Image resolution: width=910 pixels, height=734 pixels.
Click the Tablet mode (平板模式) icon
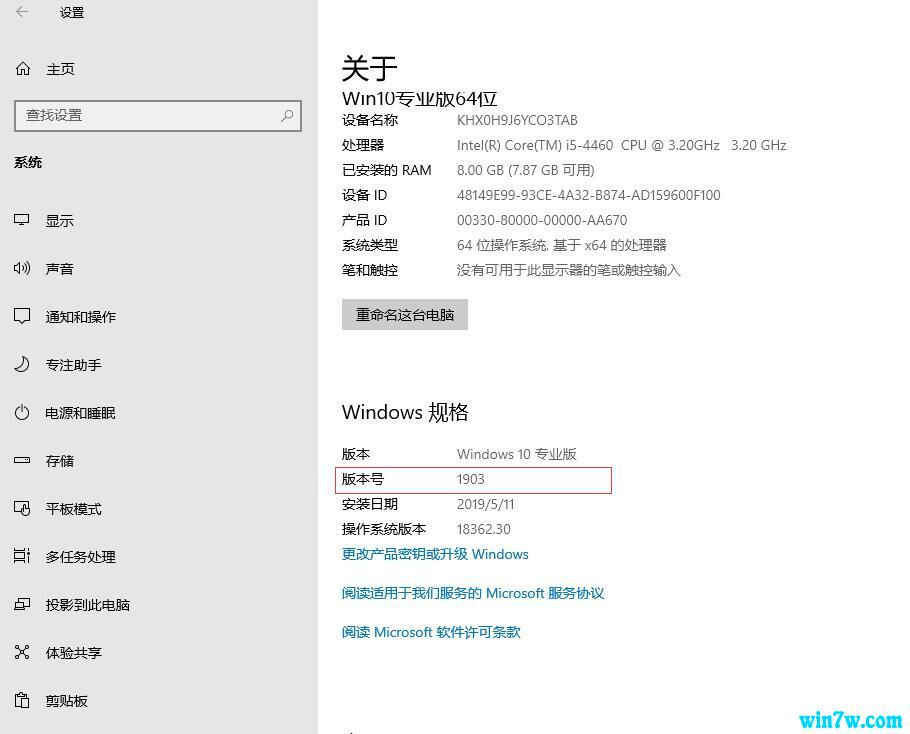(22, 509)
